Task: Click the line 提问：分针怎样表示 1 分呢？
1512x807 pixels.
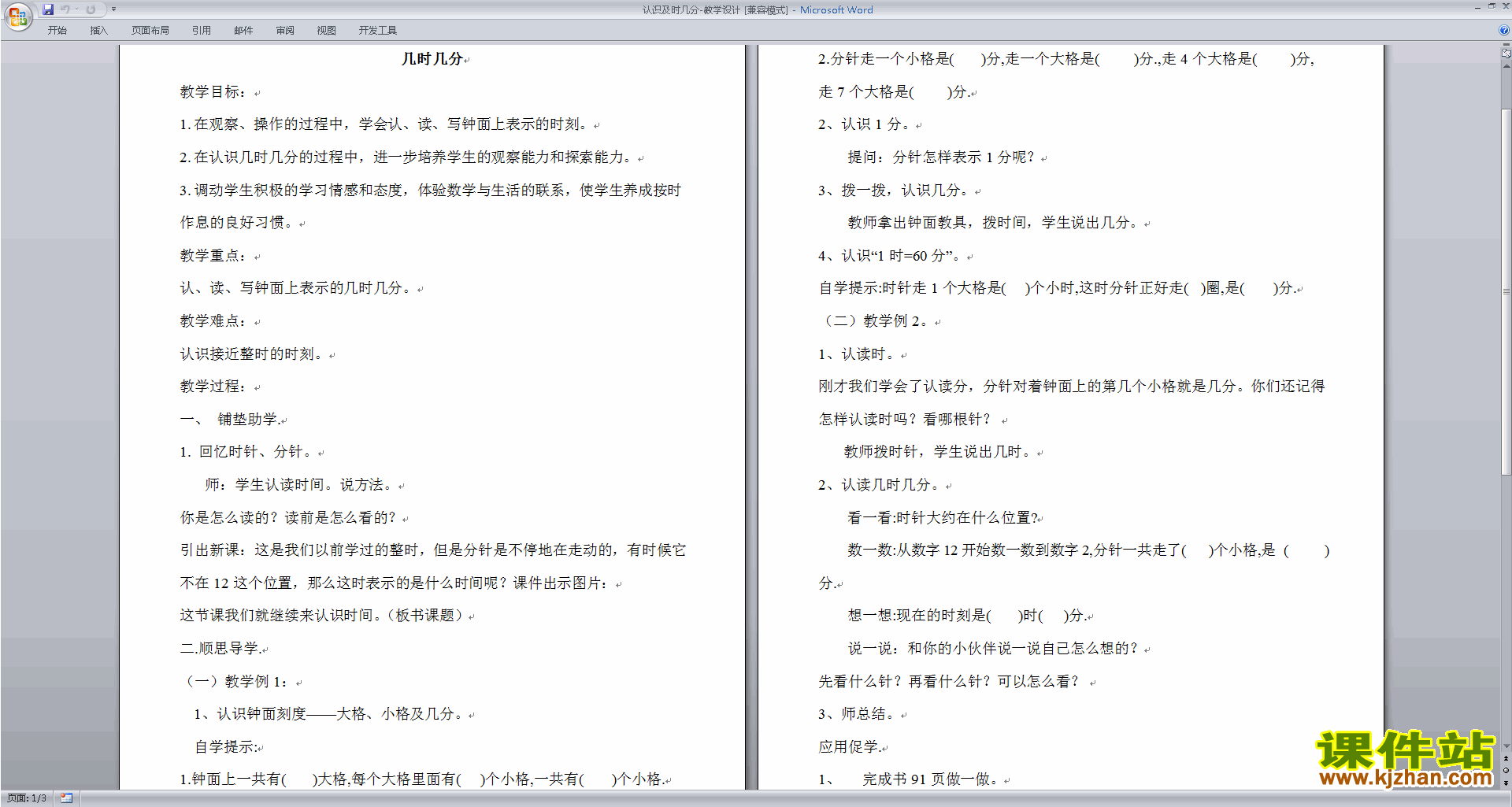Action: coord(942,157)
